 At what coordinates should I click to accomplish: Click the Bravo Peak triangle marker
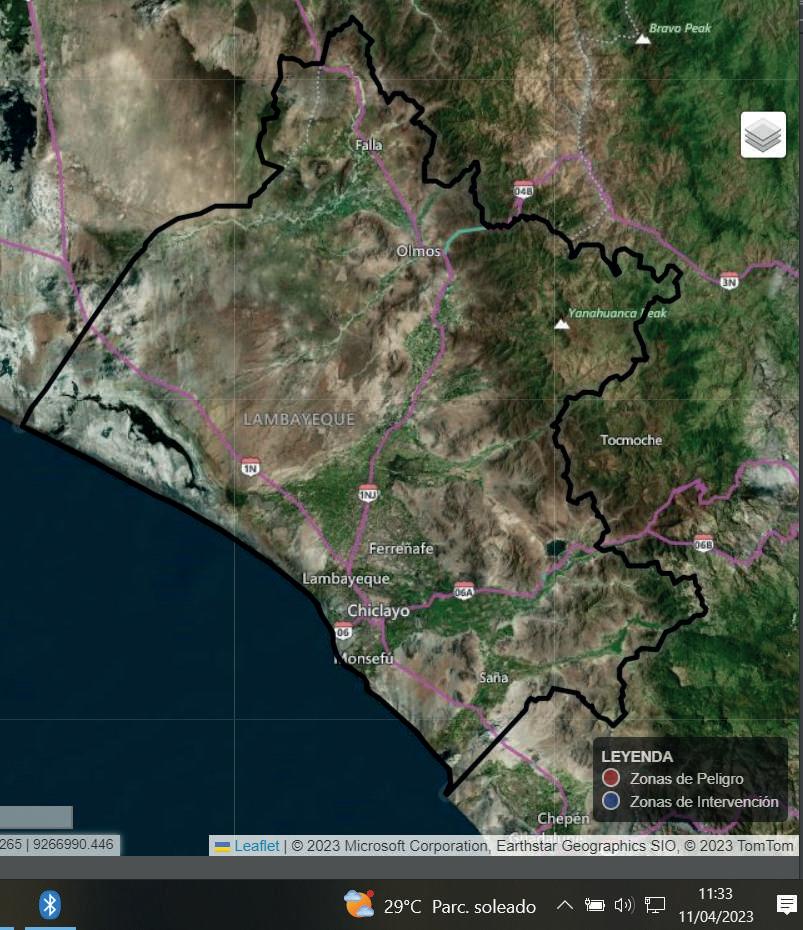click(643, 40)
